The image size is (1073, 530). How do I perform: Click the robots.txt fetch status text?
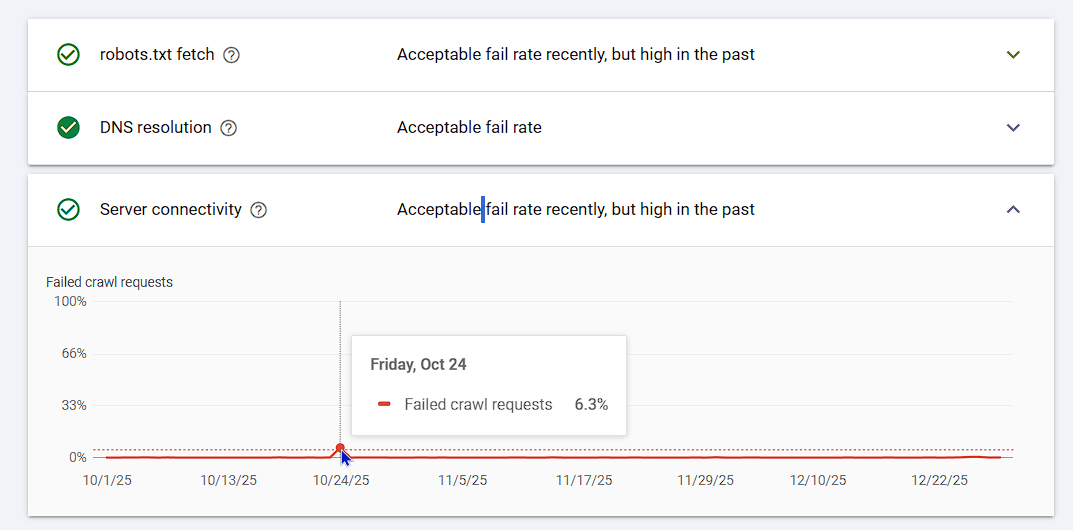[x=575, y=55]
